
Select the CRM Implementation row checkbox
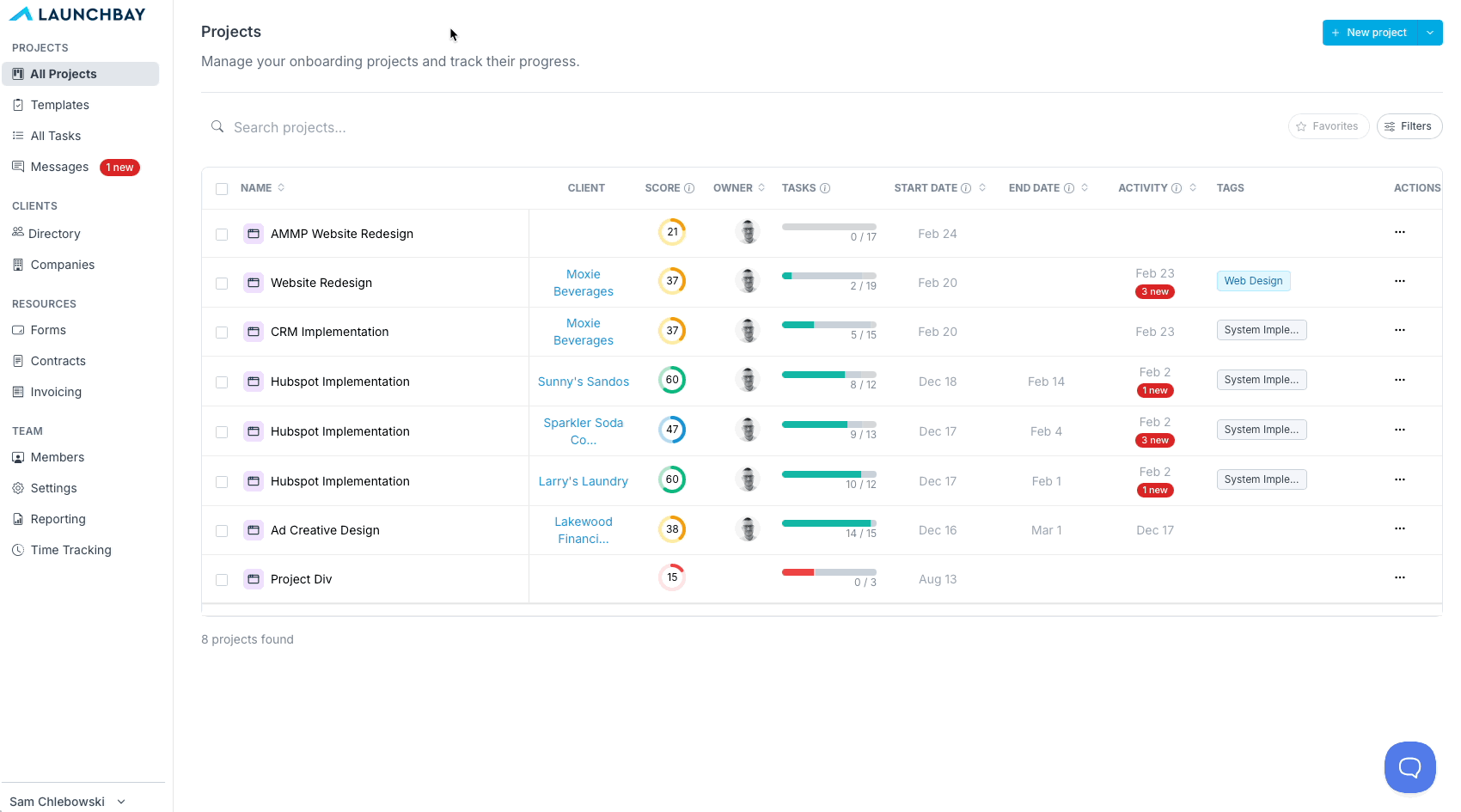(222, 333)
